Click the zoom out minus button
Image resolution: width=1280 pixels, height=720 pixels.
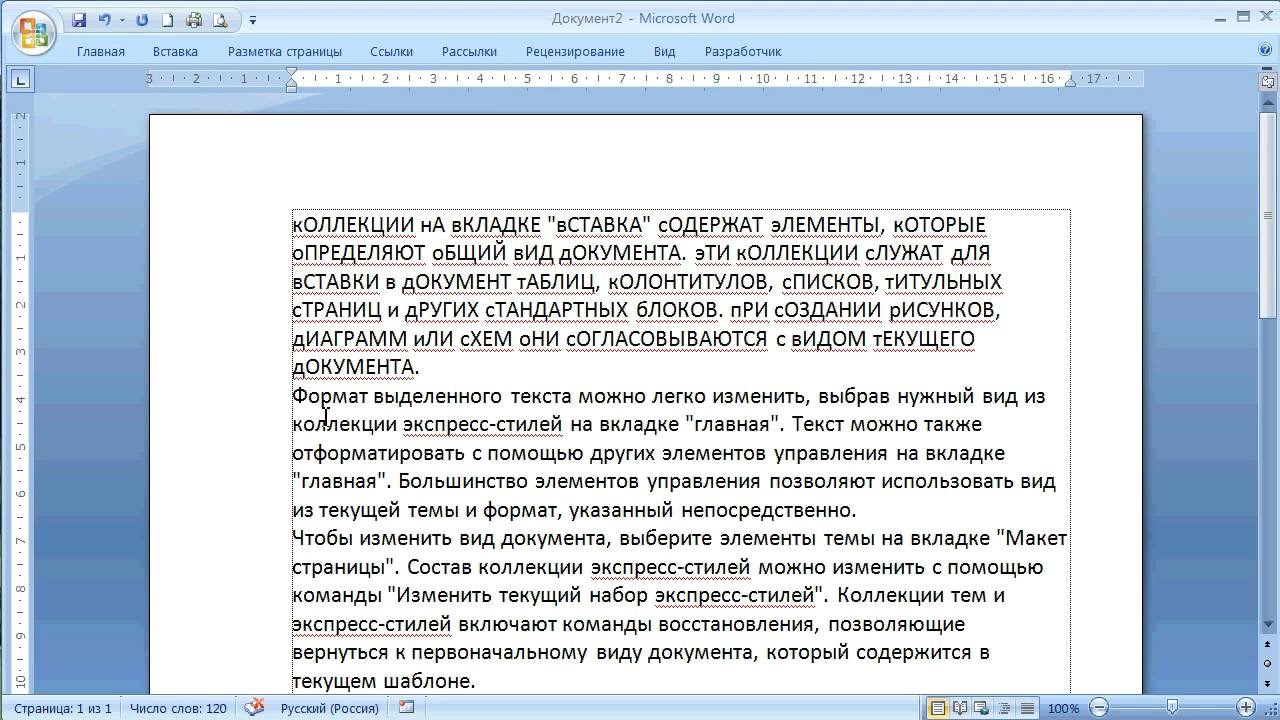tap(1098, 708)
